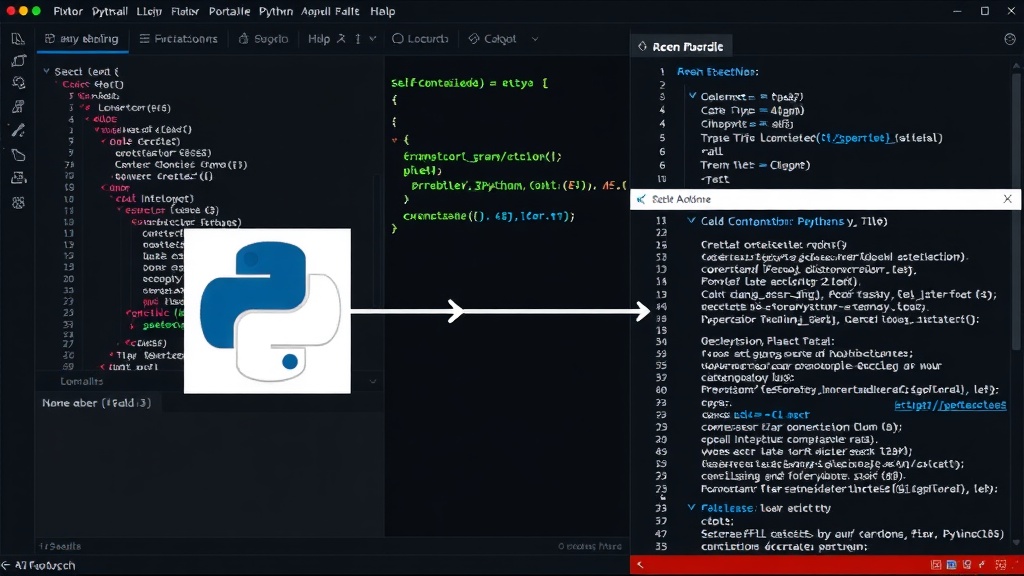Click the bottom grid icon in activity bar
The width and height of the screenshot is (1024, 576).
point(18,202)
